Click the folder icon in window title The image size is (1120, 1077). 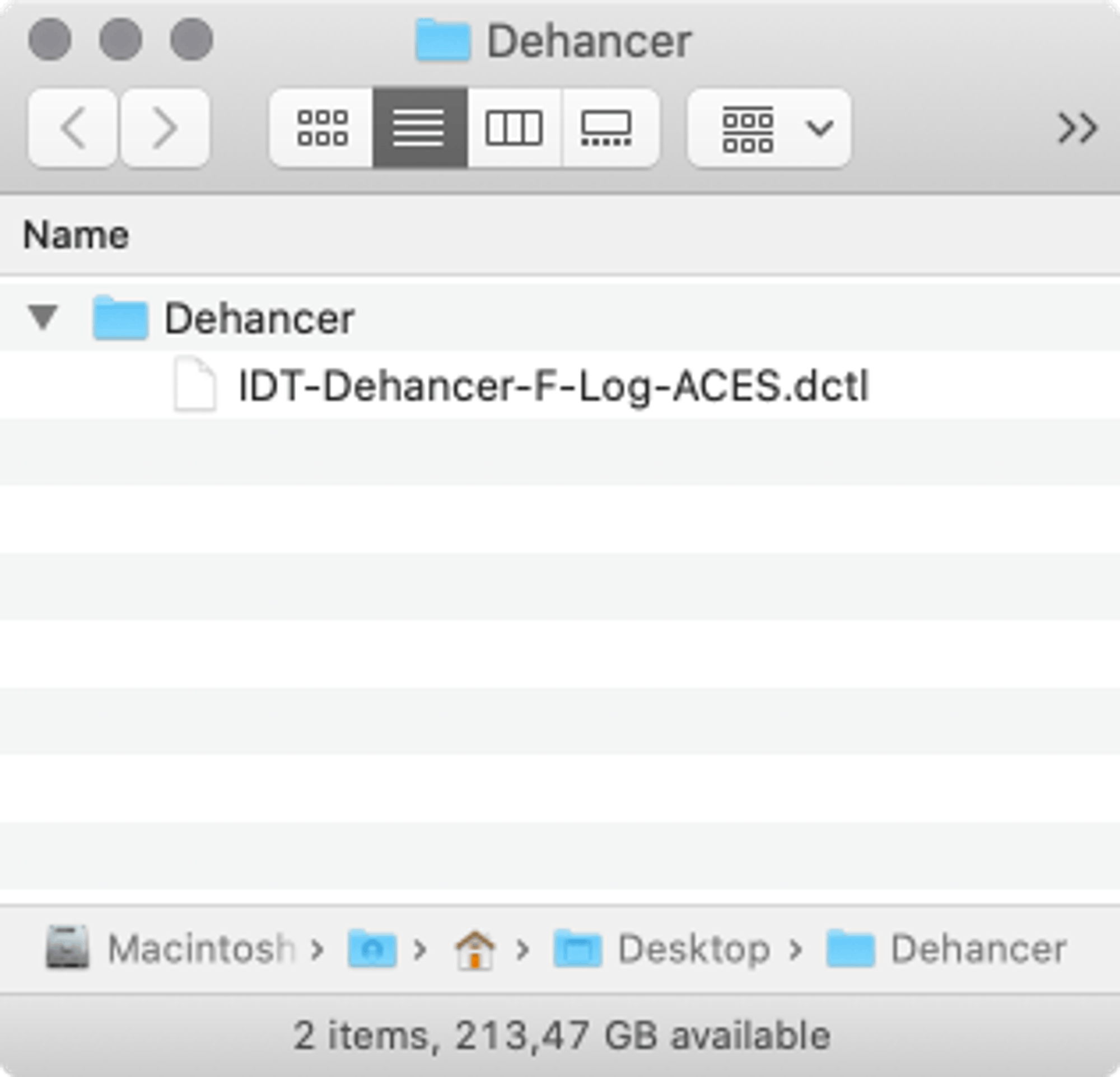click(x=443, y=40)
